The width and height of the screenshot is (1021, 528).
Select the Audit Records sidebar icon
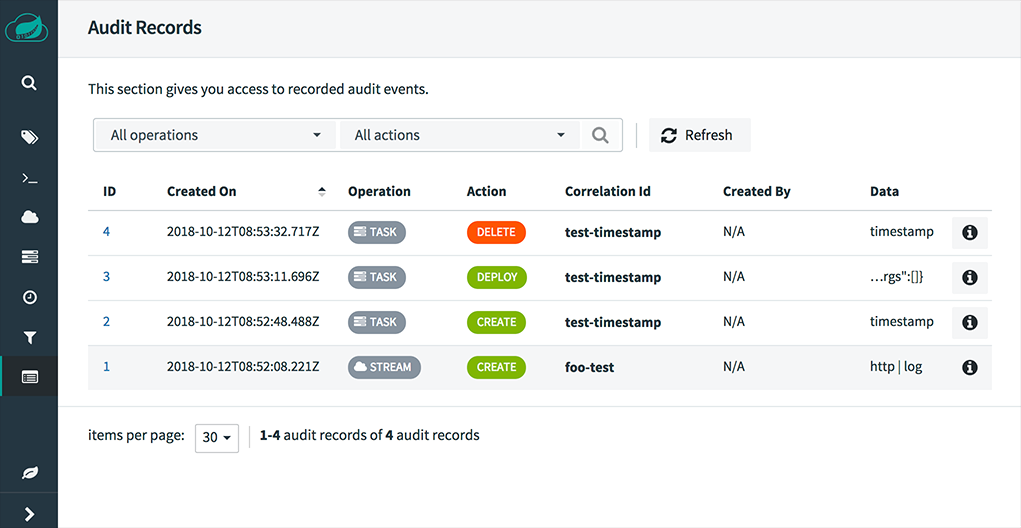(x=29, y=376)
